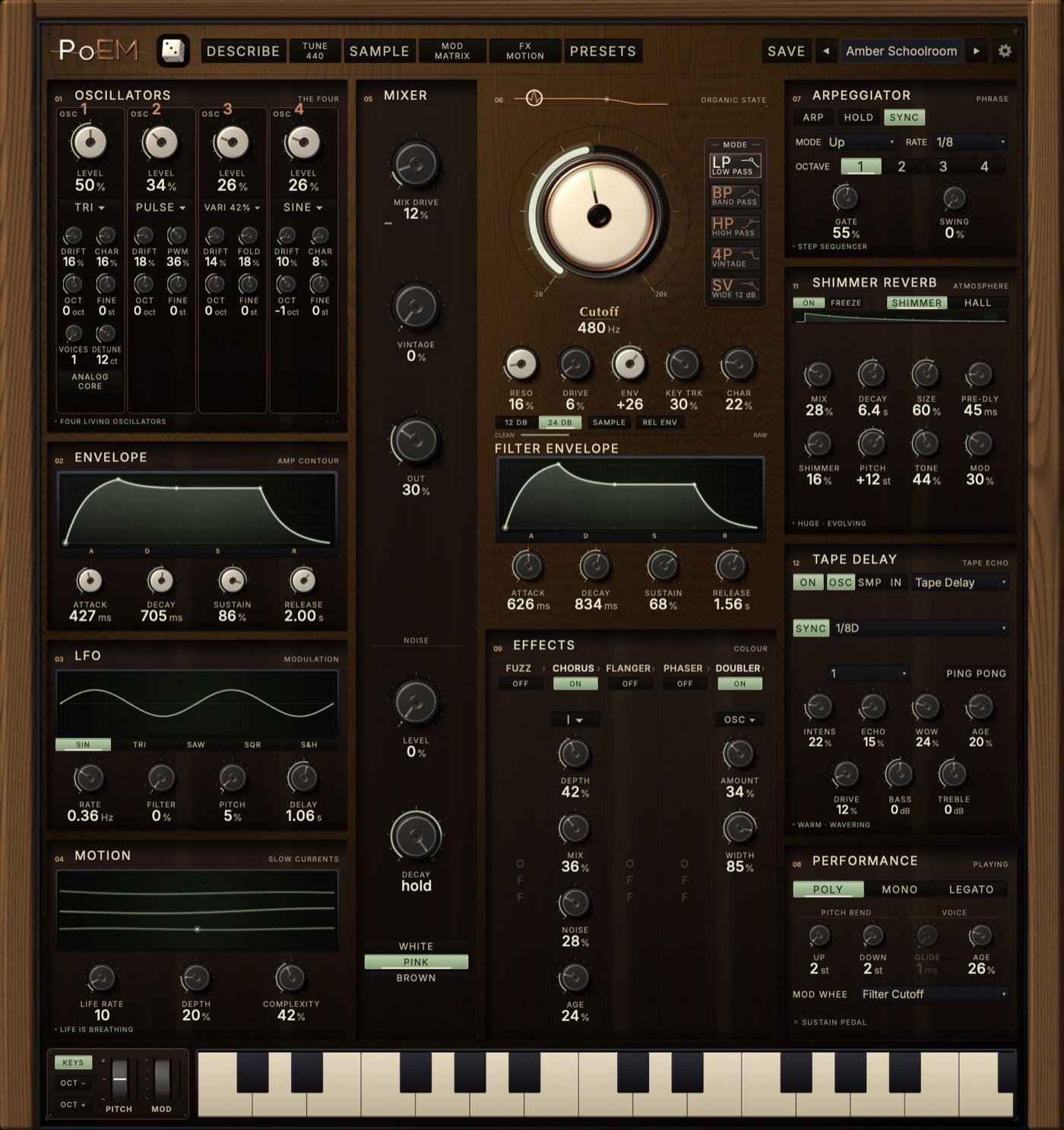1064x1130 pixels.
Task: Click the dice randomize icon
Action: click(x=173, y=51)
